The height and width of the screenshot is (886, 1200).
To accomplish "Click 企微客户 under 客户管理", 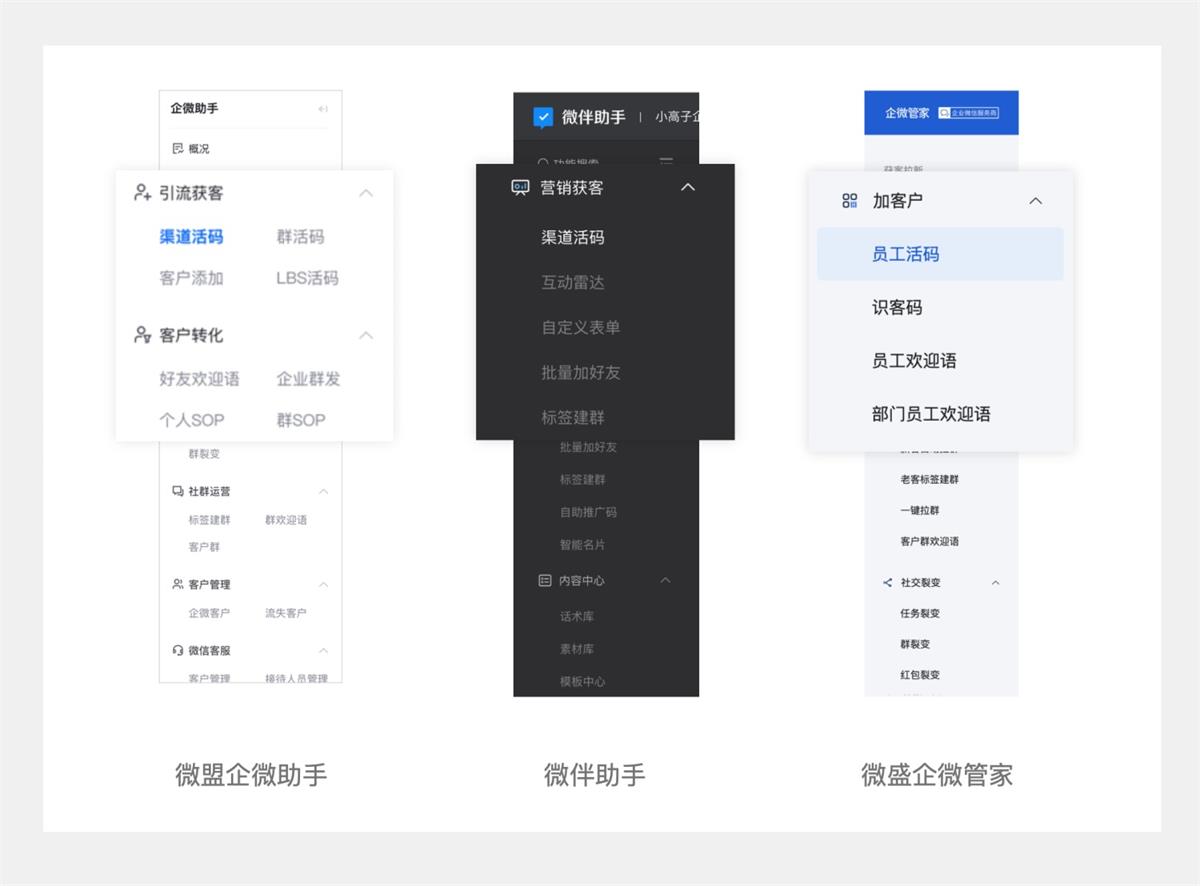I will click(209, 613).
